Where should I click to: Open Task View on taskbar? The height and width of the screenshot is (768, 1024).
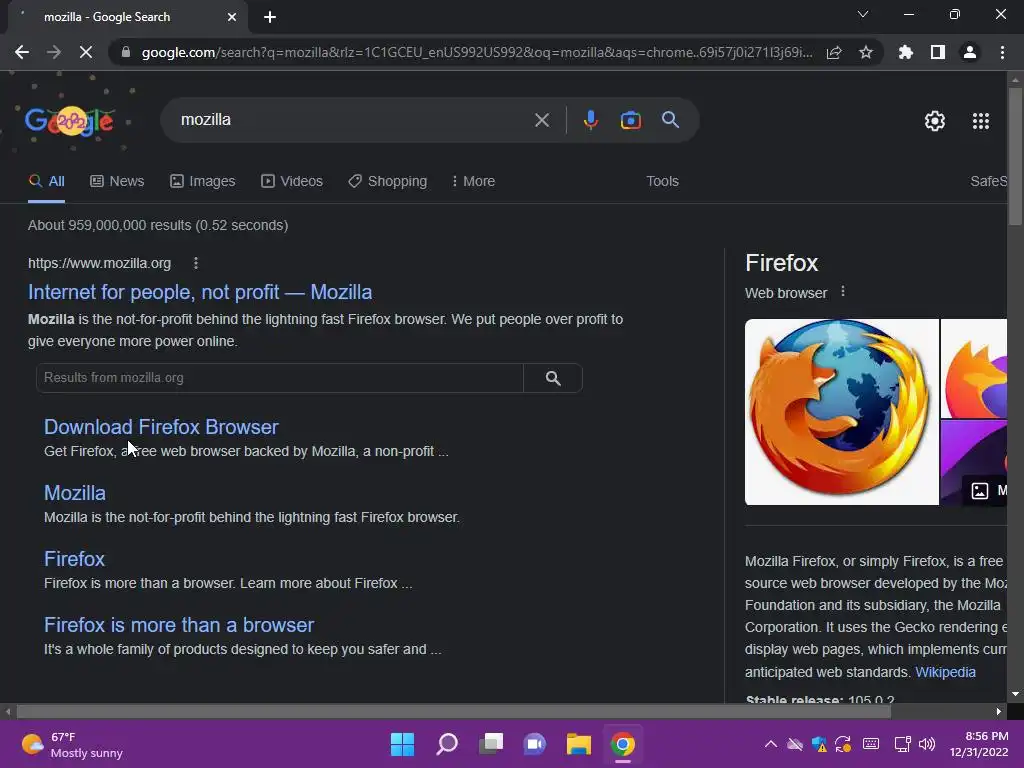pyautogui.click(x=491, y=744)
